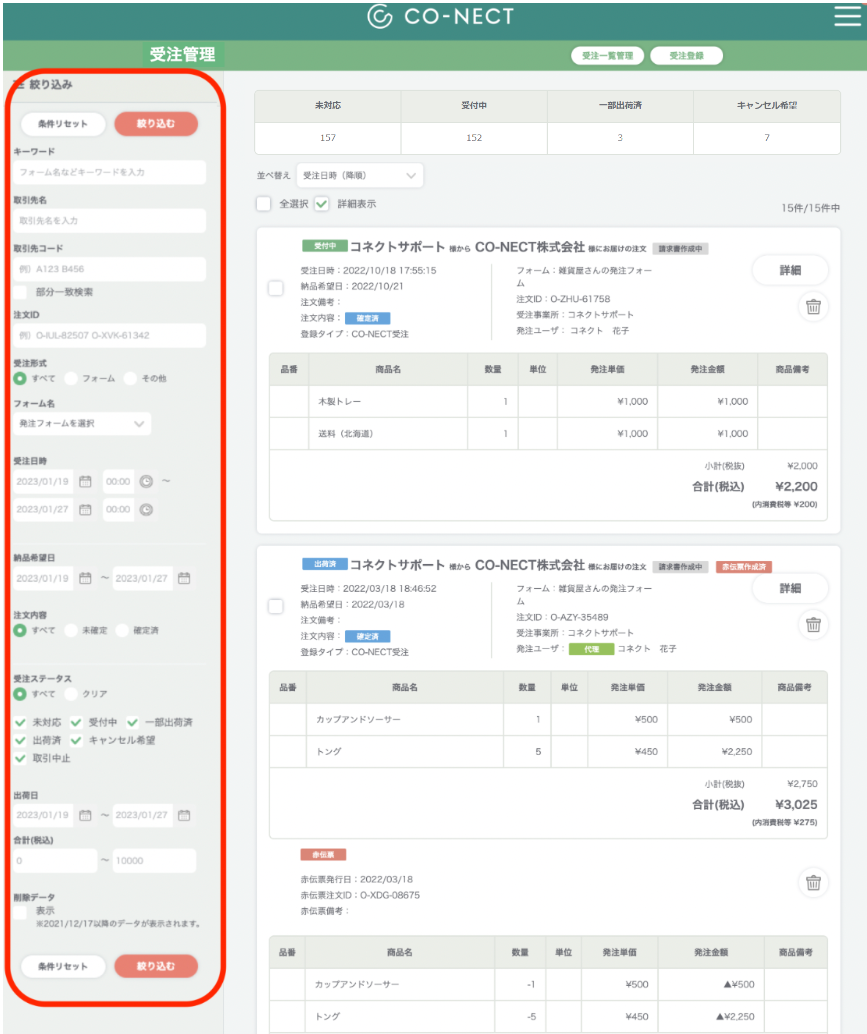The image size is (867, 1034).
Task: Delete order O-AZY-35489 via its trash icon
Action: [x=814, y=626]
